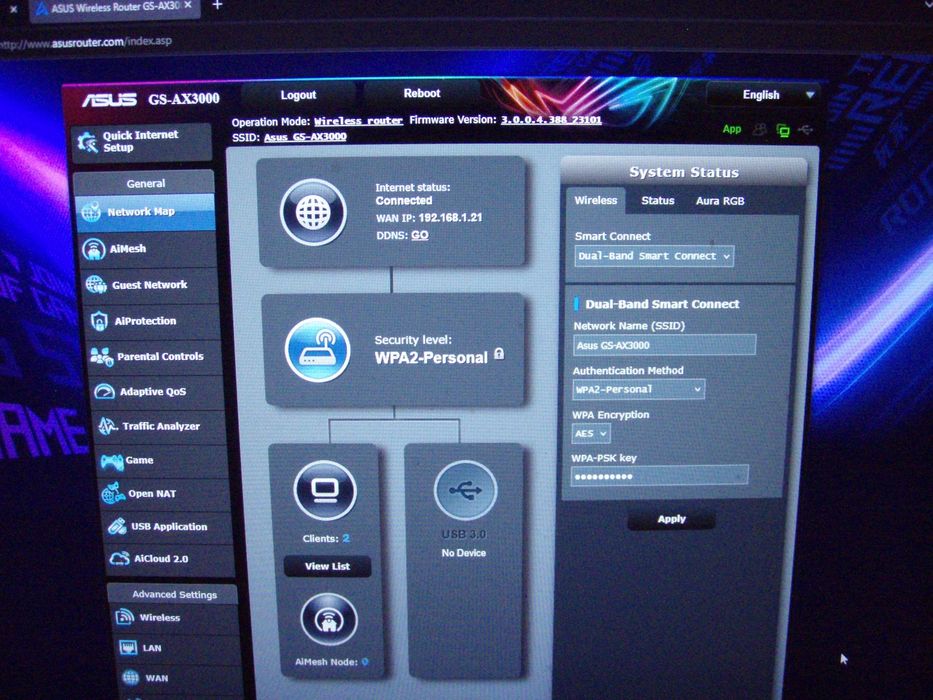
Task: Click the Reboot button
Action: (422, 93)
